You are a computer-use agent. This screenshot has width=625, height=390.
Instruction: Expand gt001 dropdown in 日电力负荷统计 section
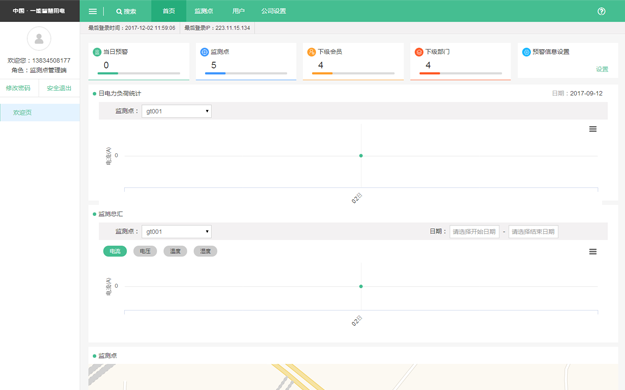point(177,111)
